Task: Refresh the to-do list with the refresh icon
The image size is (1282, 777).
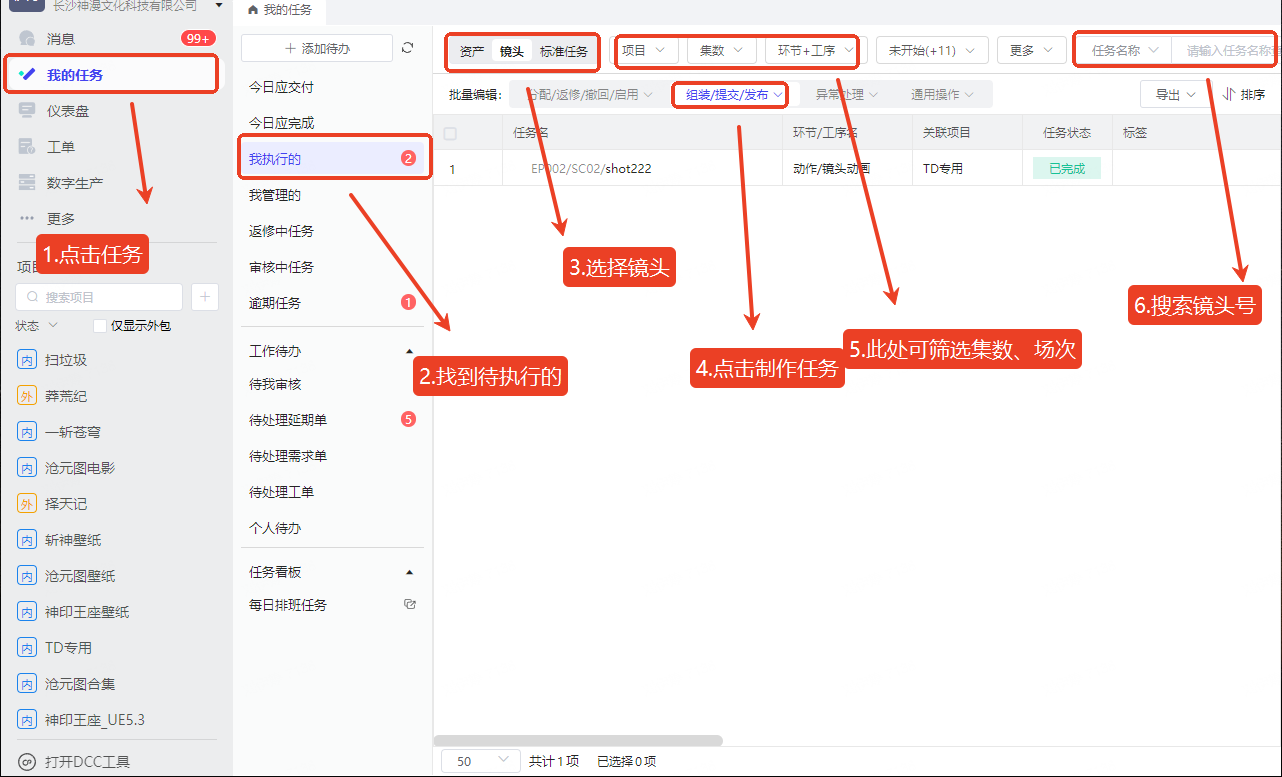Action: (x=407, y=48)
